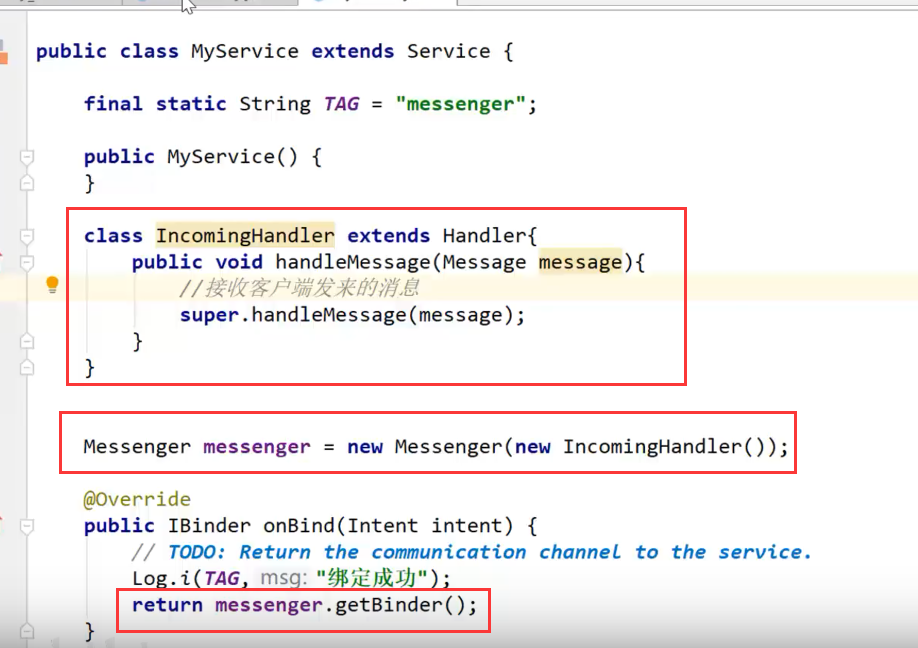Click the final keyword
Image resolution: width=918 pixels, height=648 pixels.
[113, 104]
